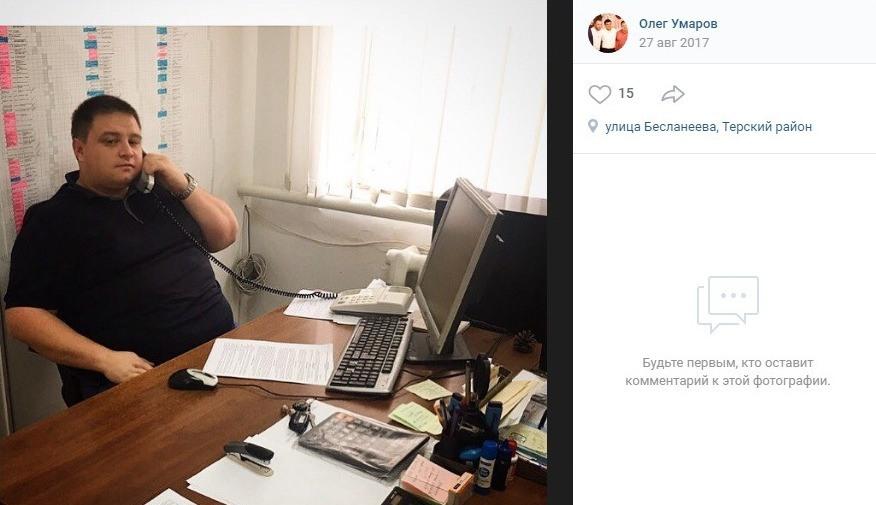Viewport: 876px width, 505px height.
Task: Like the photo with the heart icon
Action: coord(599,94)
